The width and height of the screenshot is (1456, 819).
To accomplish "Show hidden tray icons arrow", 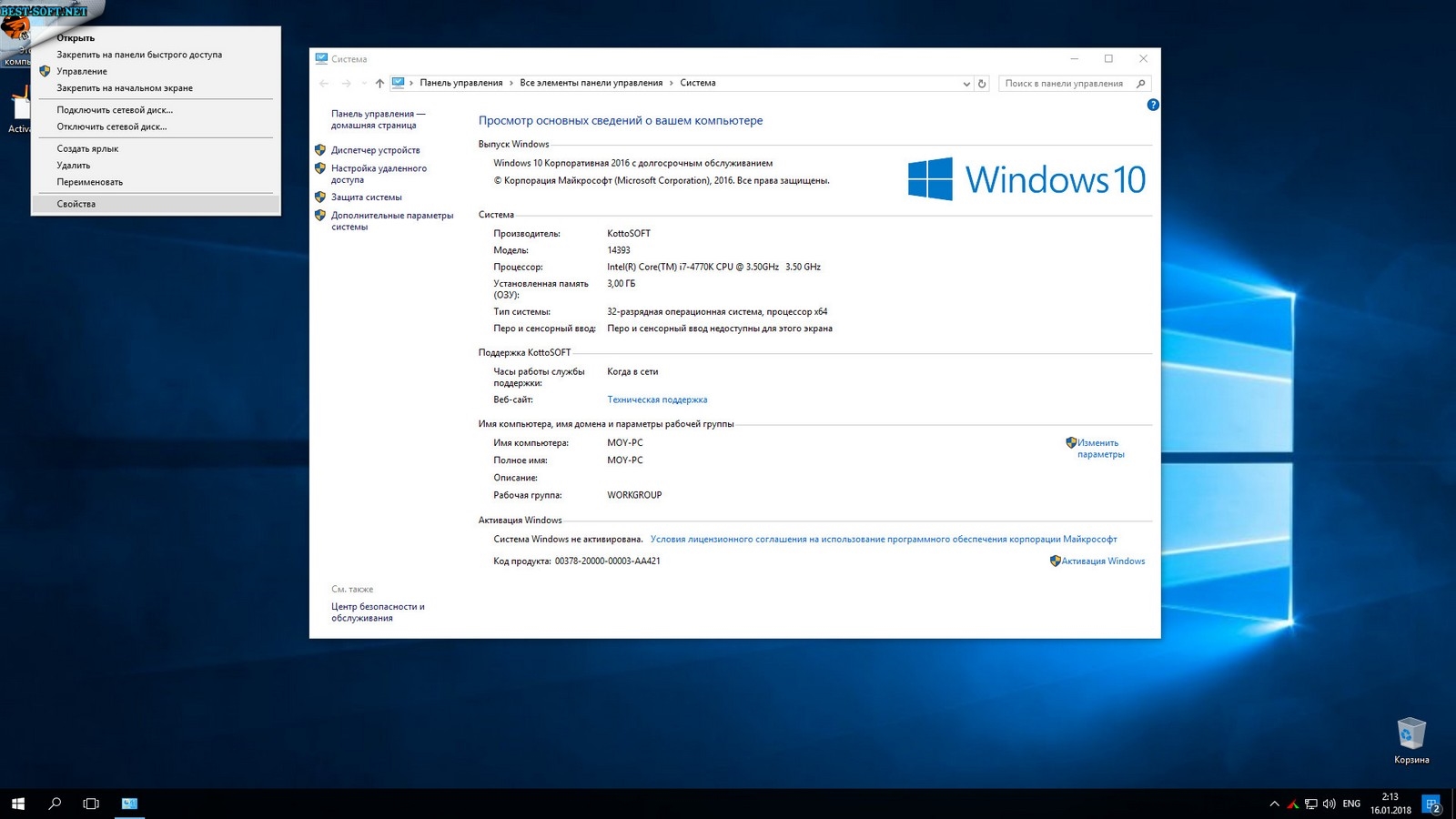I will 1274,804.
